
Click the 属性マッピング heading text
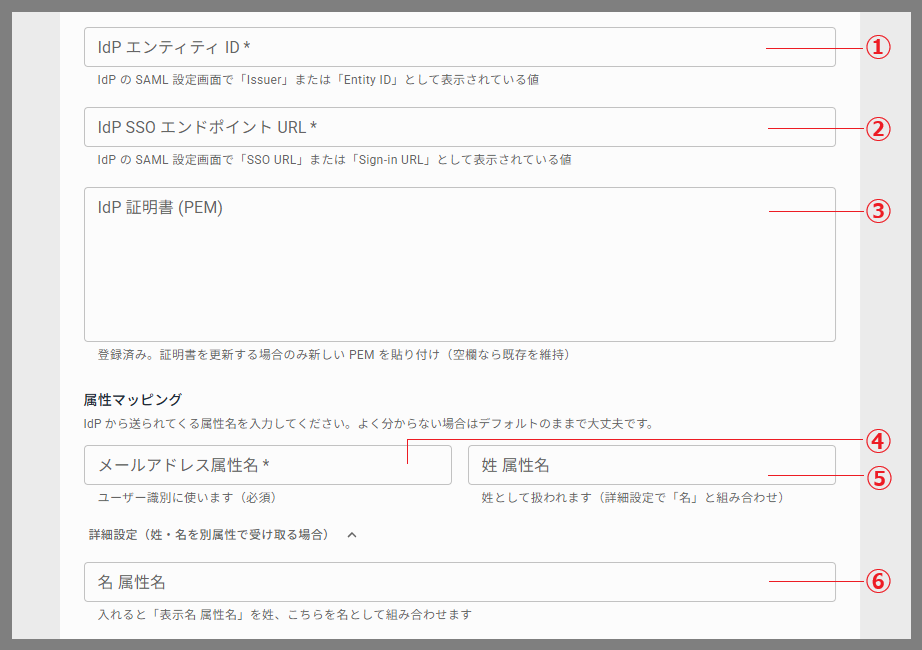(x=133, y=400)
